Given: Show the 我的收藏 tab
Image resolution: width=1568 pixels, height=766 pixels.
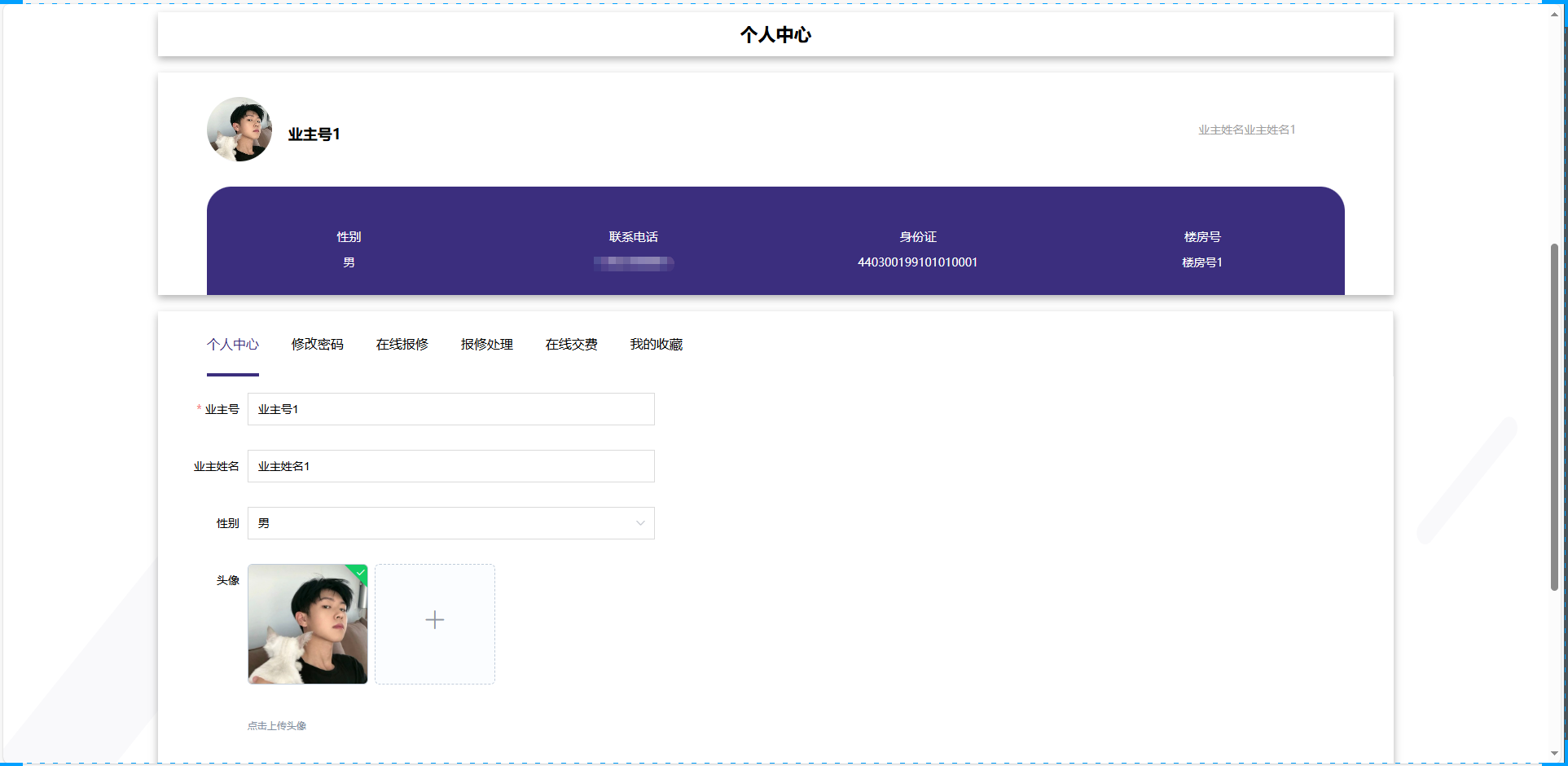Looking at the screenshot, I should pos(657,345).
